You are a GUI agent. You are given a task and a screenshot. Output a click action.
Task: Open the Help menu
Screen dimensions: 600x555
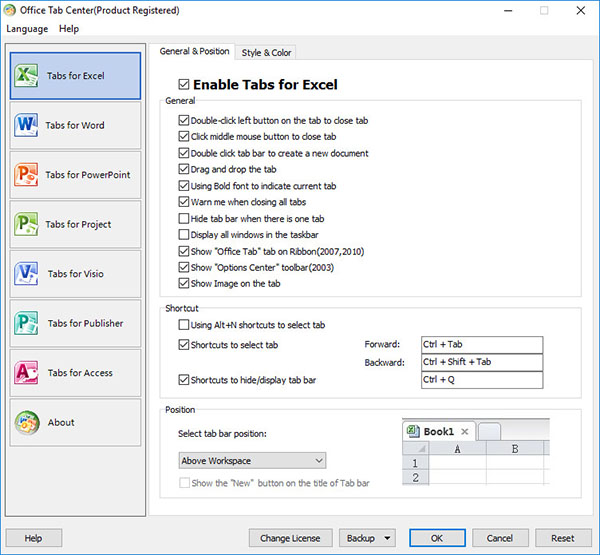pos(69,29)
